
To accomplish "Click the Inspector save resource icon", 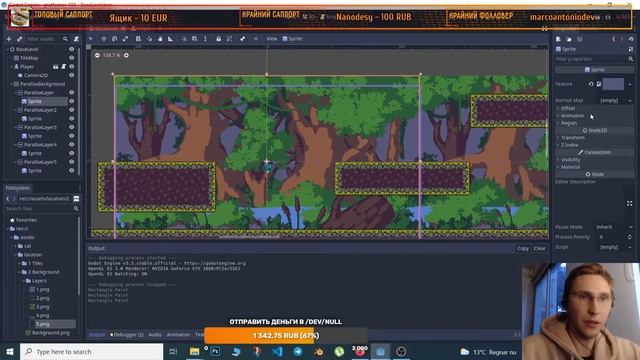I will tap(580, 39).
